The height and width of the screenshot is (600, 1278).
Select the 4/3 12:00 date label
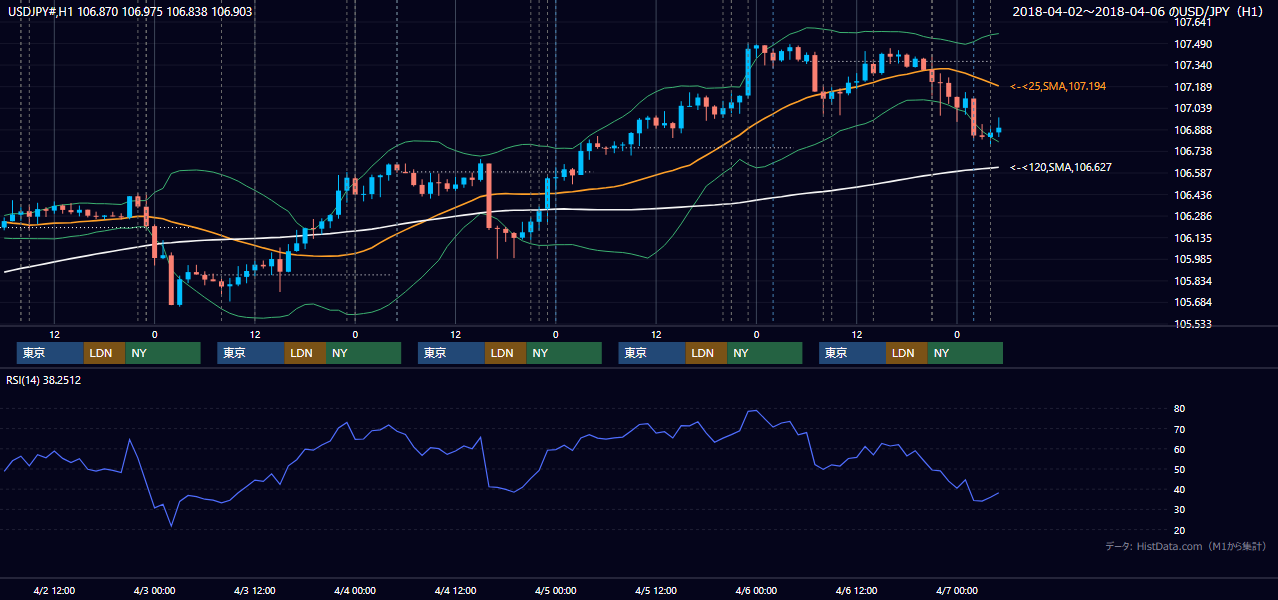254,590
